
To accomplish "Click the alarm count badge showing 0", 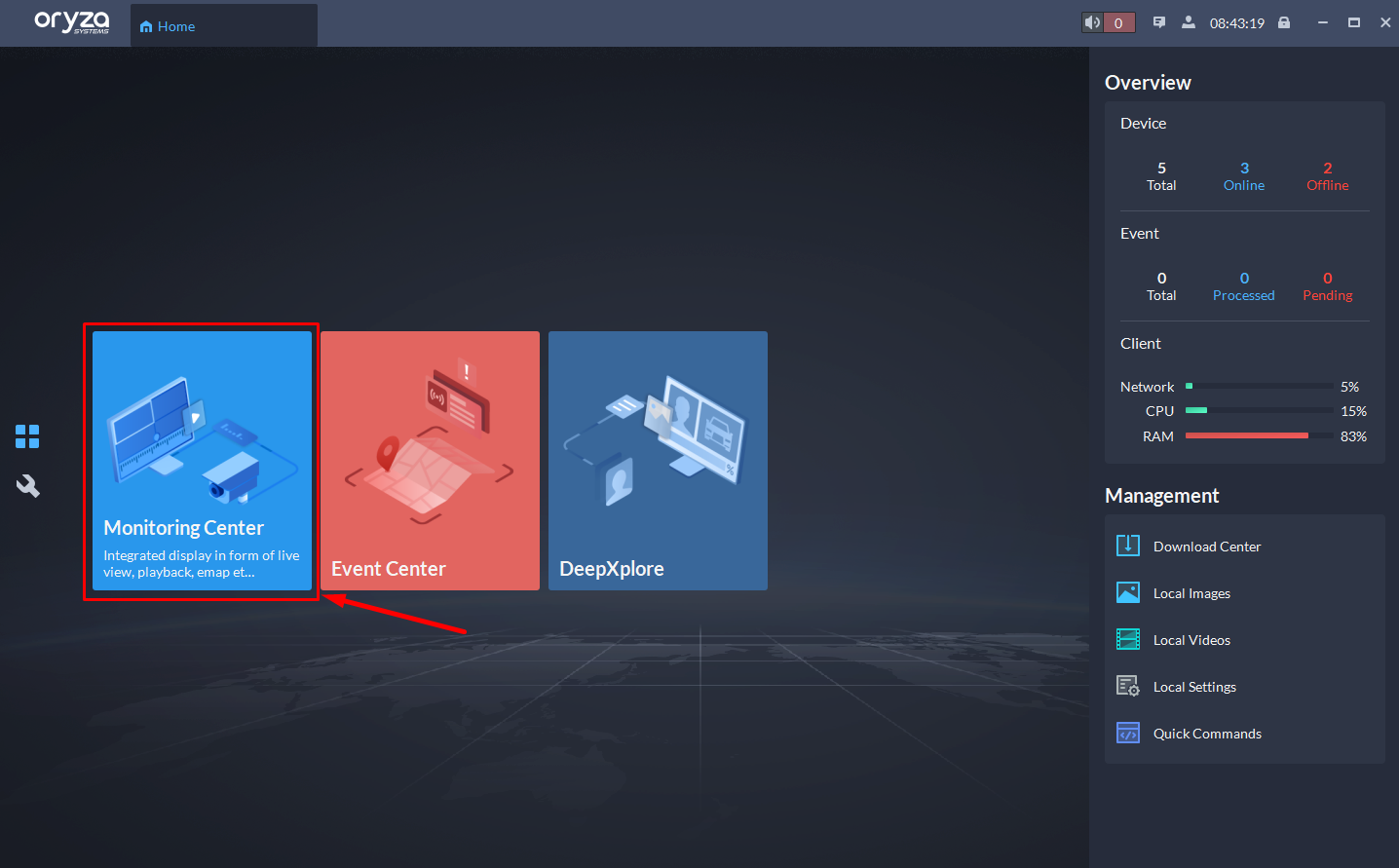I will coord(1118,22).
